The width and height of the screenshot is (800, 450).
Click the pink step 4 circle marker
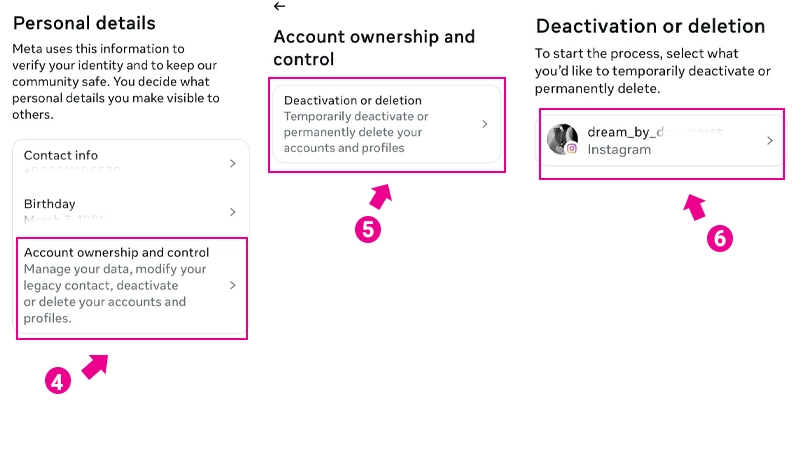pyautogui.click(x=58, y=380)
